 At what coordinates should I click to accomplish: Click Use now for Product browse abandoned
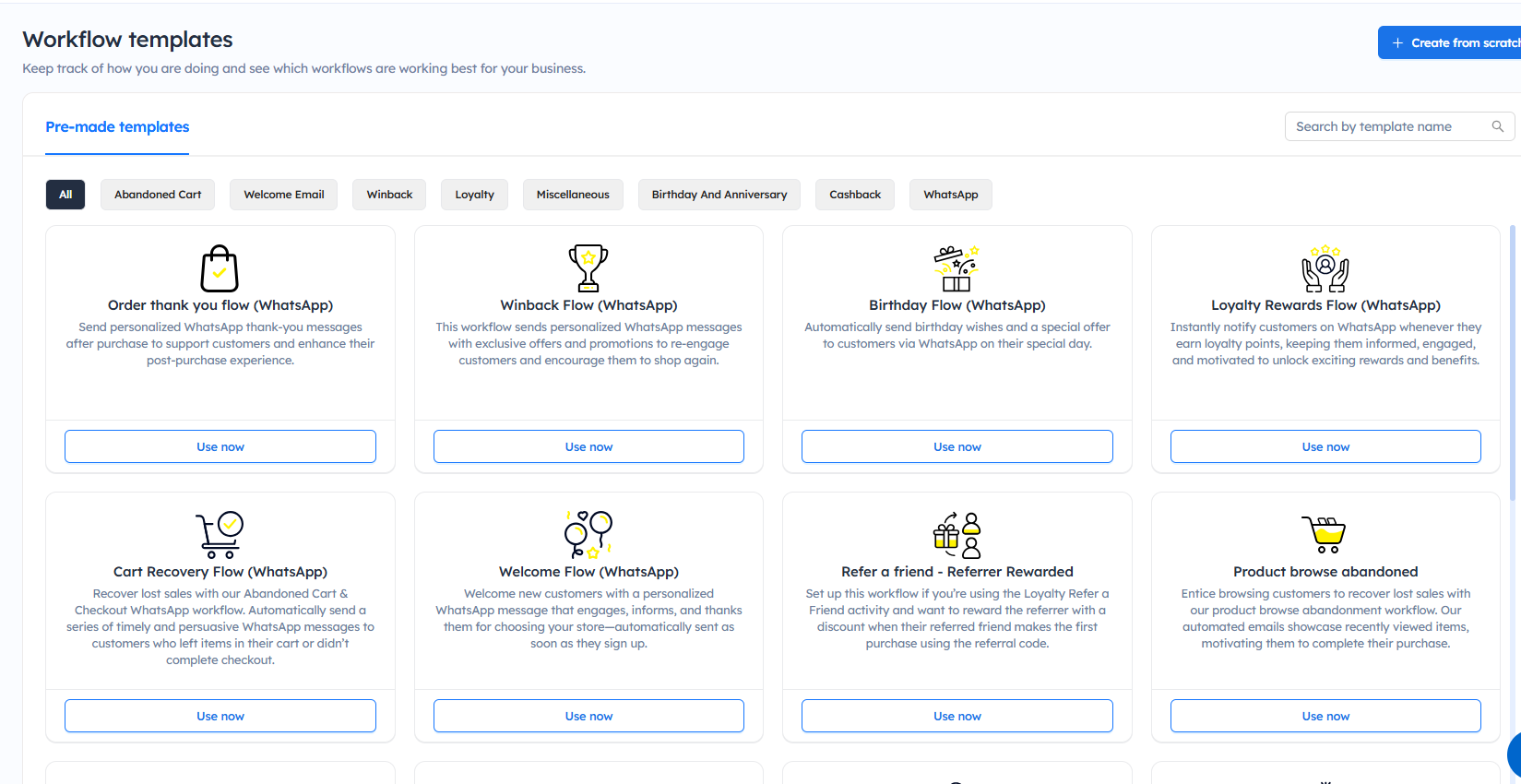[x=1325, y=716]
